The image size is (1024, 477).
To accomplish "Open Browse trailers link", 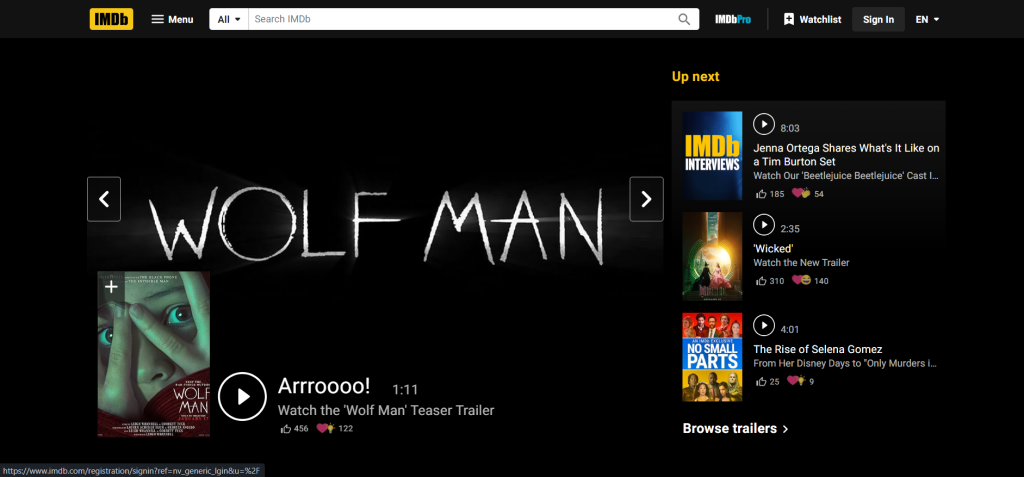I will pyautogui.click(x=736, y=429).
